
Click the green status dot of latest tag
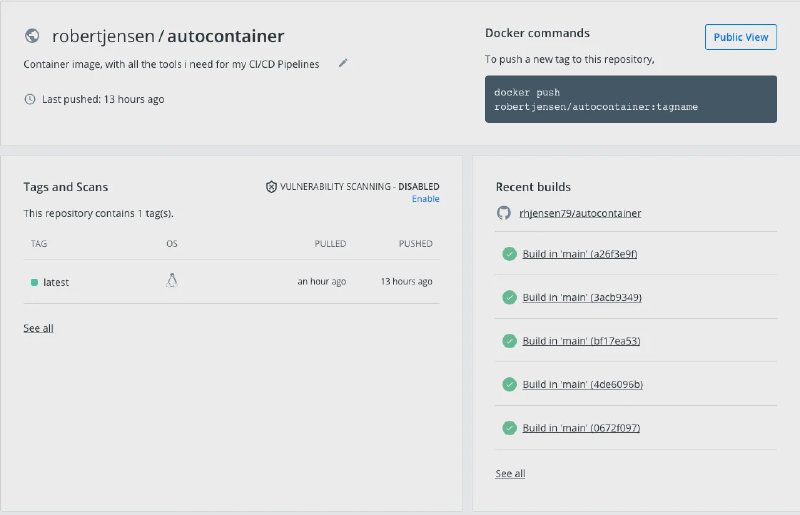point(34,282)
